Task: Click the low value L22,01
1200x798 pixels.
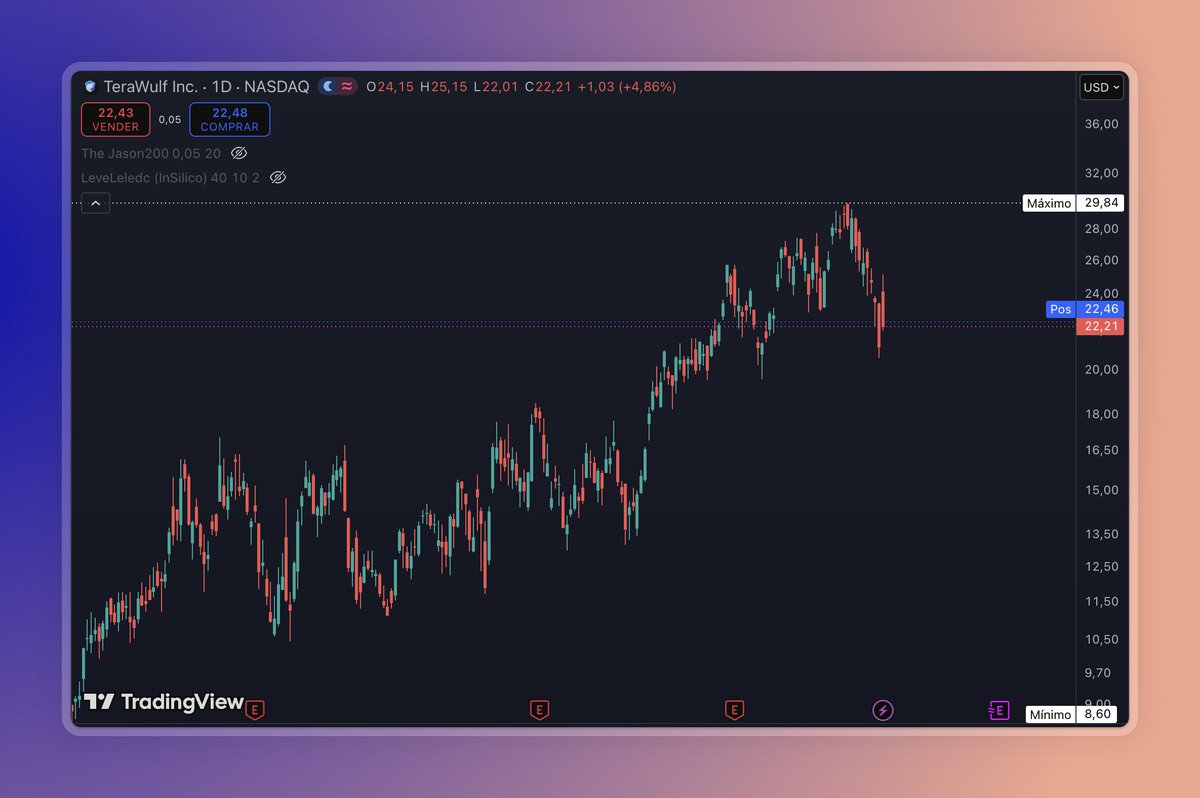Action: point(496,87)
